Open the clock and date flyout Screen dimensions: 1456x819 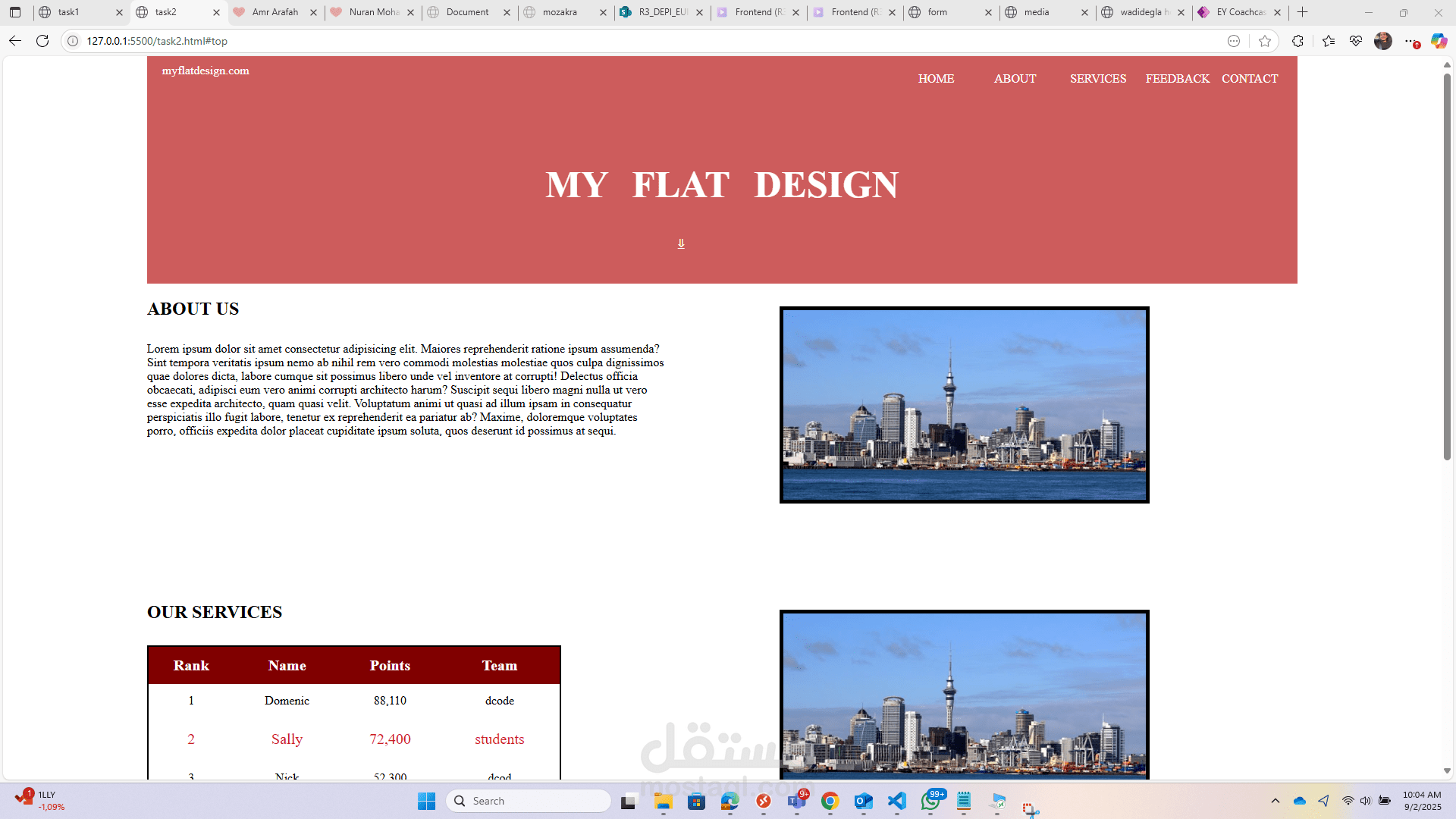[x=1422, y=801]
